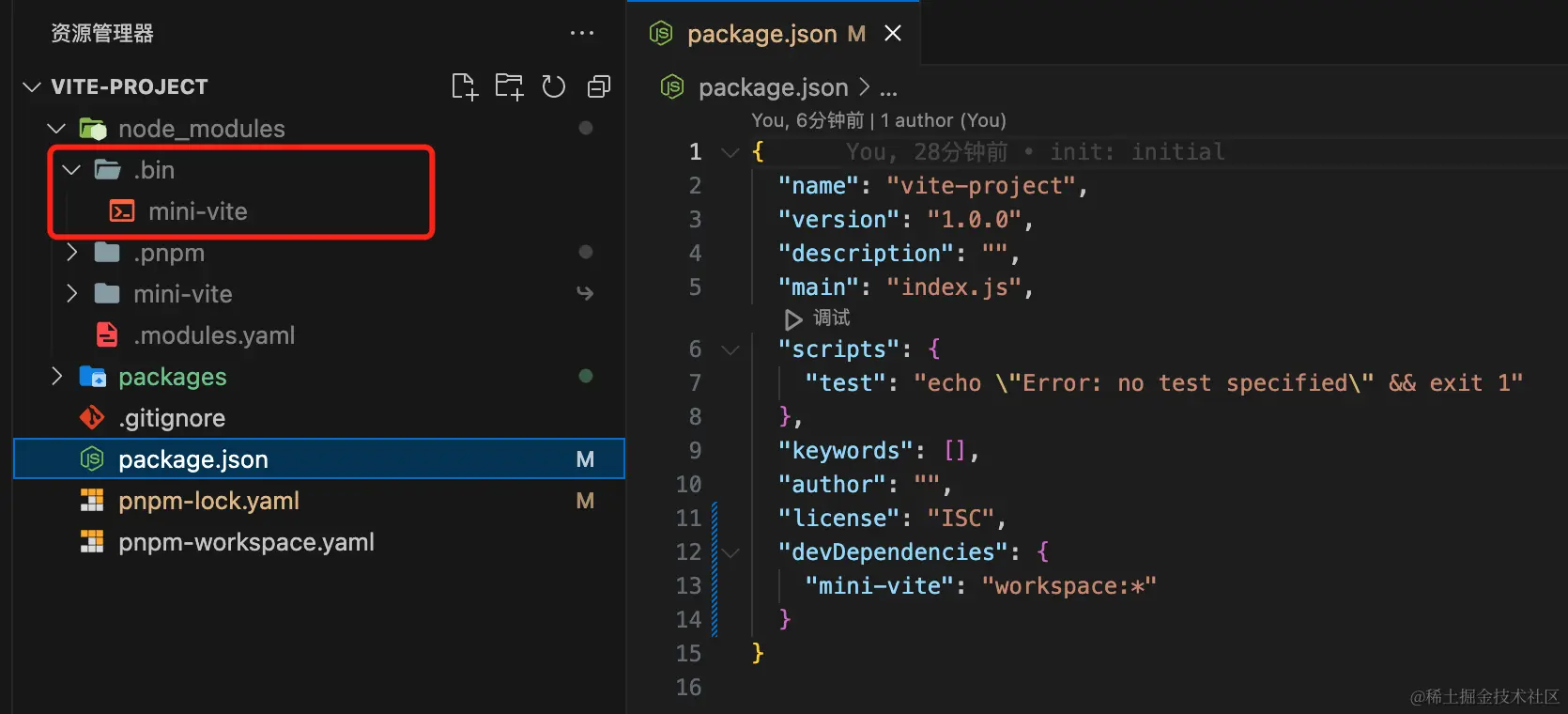Click the node_modules folder icon
The image size is (1568, 714).
point(92,128)
